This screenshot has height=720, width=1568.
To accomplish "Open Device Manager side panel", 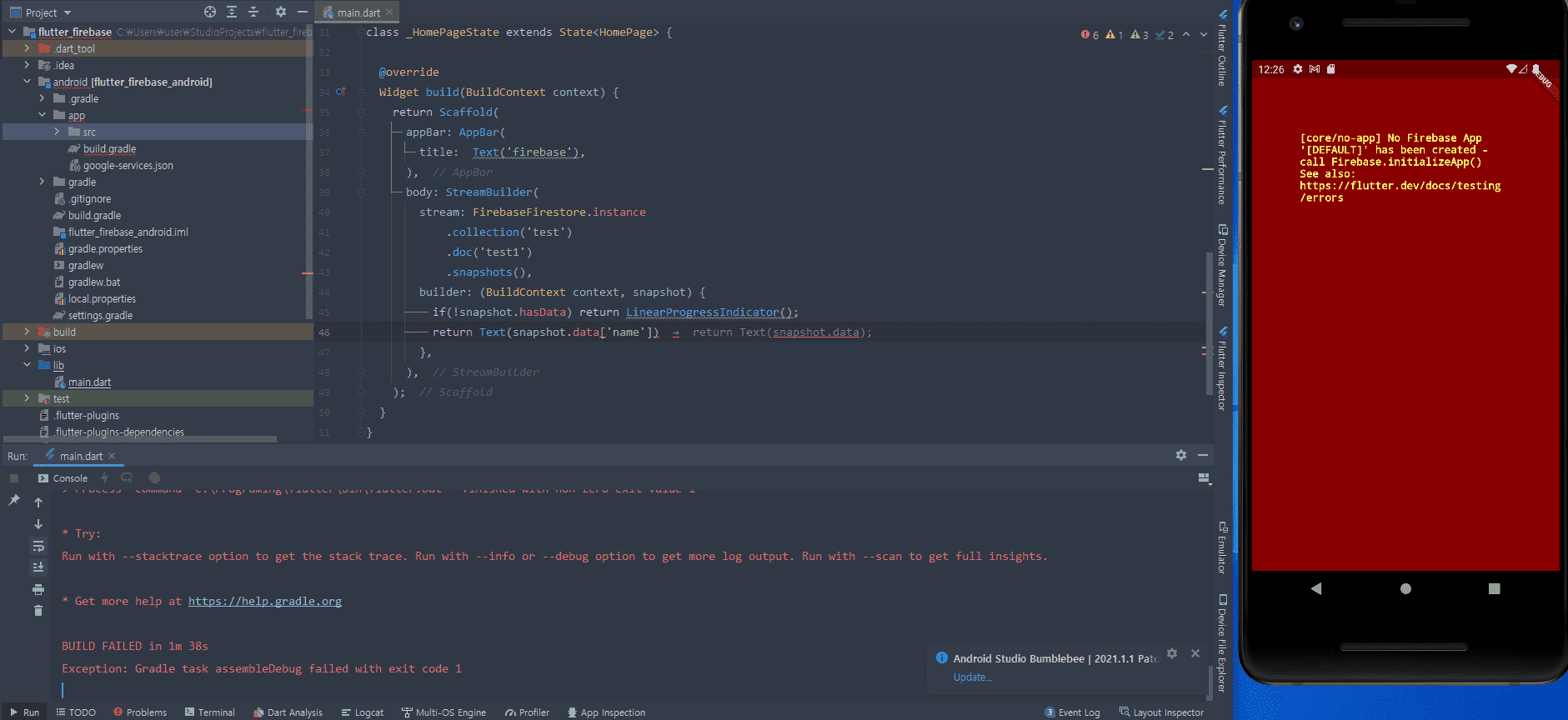I will 1222,265.
